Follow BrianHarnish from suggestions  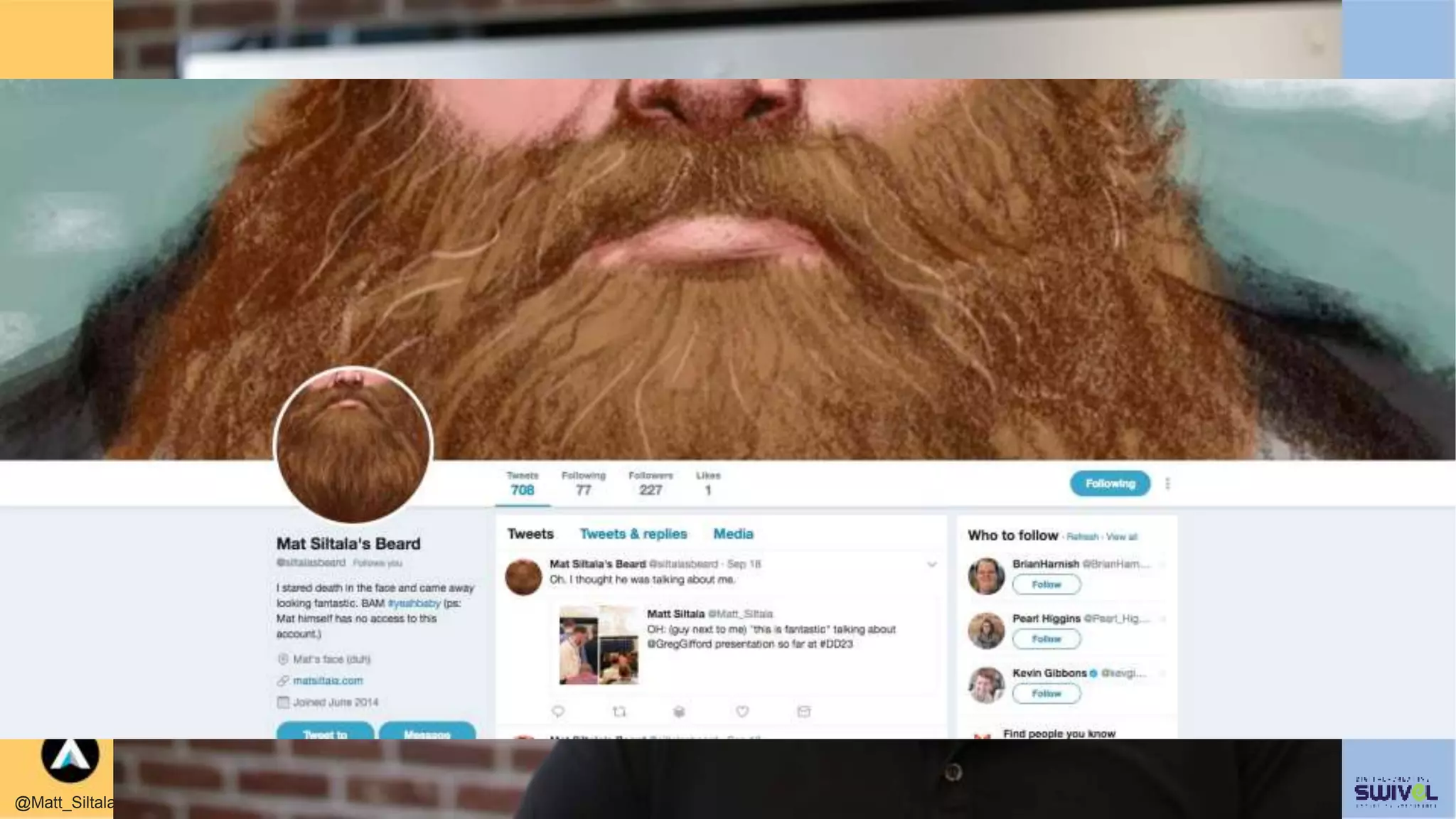point(1046,584)
